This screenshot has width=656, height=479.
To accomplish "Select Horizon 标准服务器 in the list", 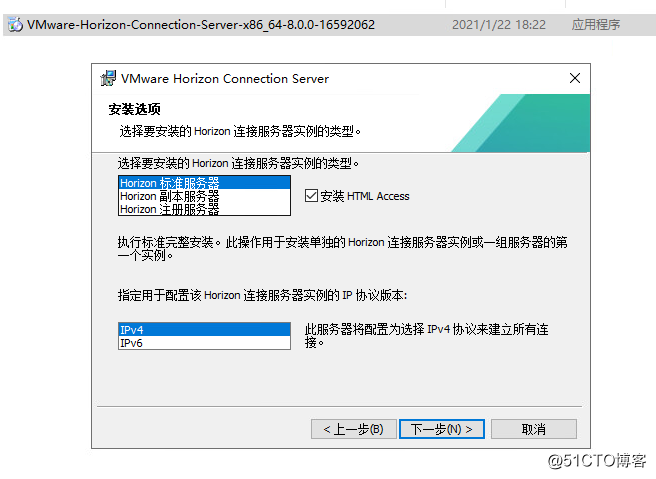I will pos(204,183).
